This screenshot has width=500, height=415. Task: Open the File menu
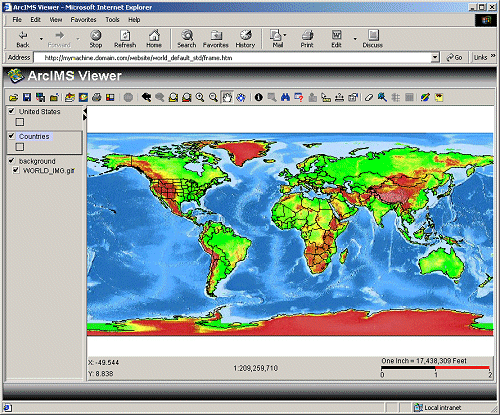(x=17, y=20)
